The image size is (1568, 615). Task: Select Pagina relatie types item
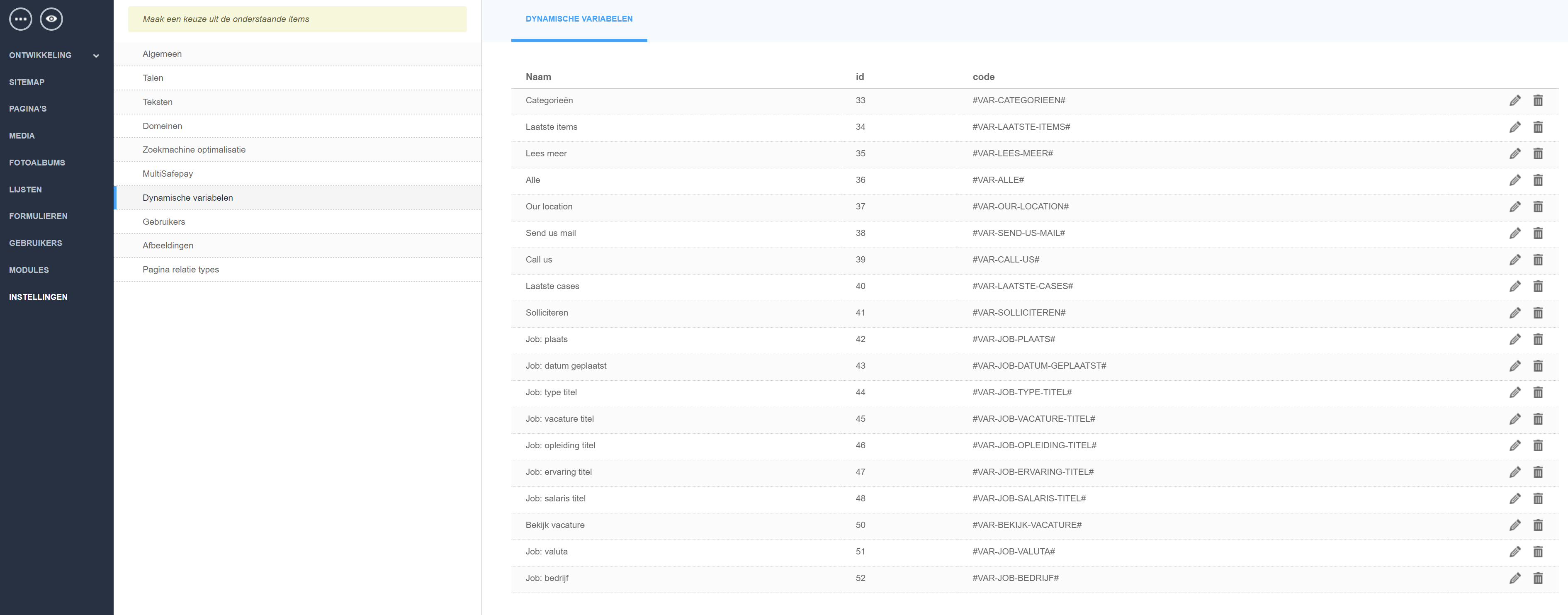coord(181,270)
